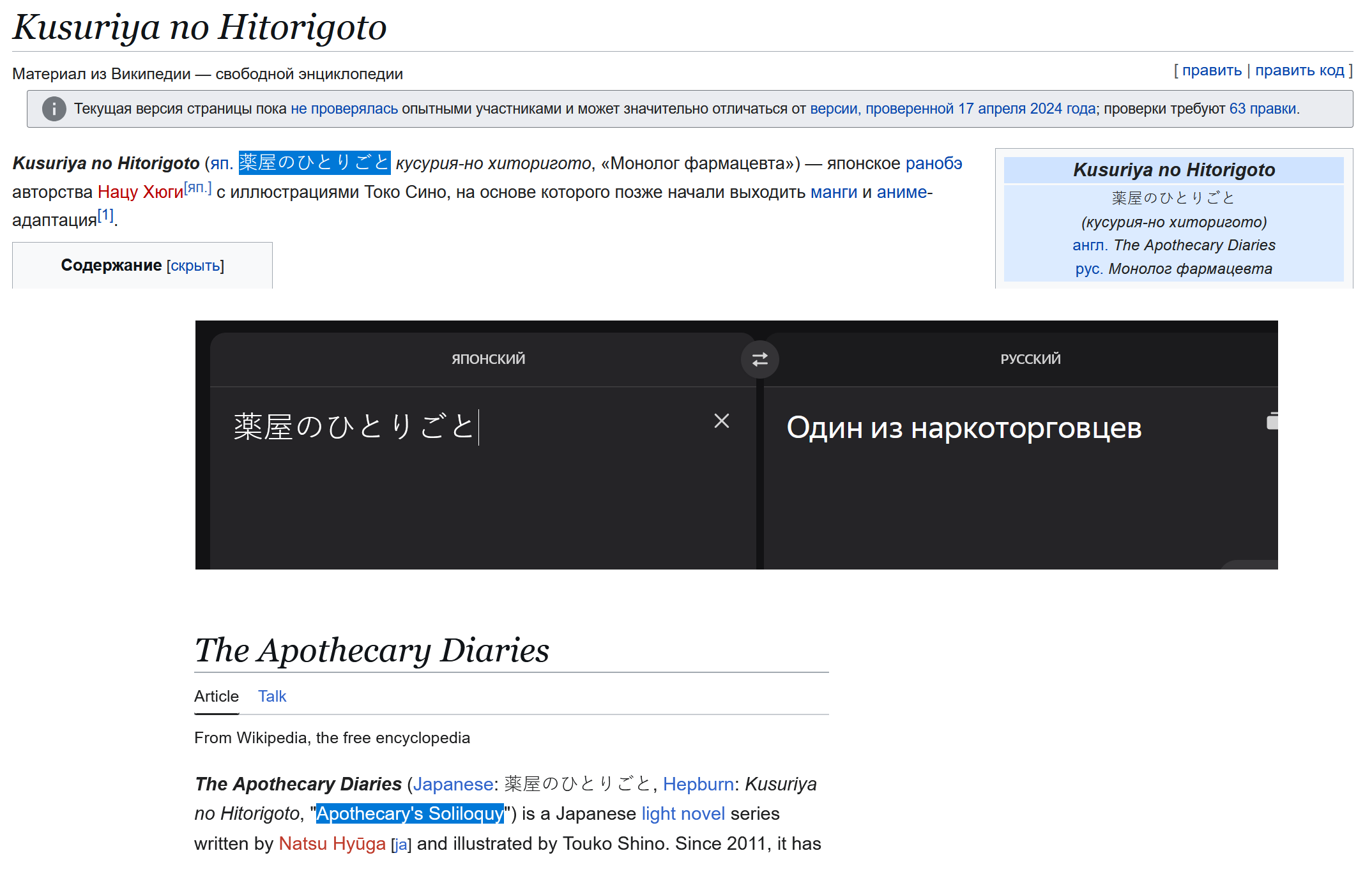Screen dimensions: 1372x883
Task: Swap the Japanese and Russian translation languages
Action: [x=759, y=359]
